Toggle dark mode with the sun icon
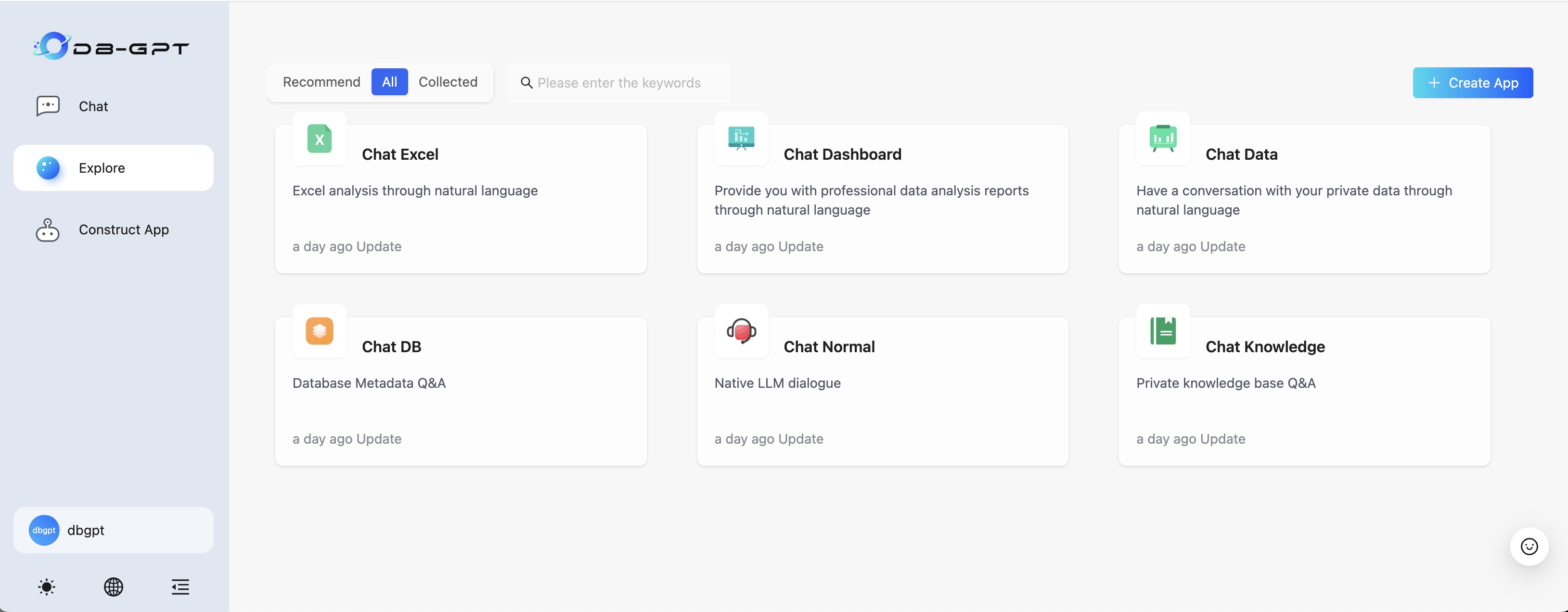The height and width of the screenshot is (612, 1568). tap(47, 587)
